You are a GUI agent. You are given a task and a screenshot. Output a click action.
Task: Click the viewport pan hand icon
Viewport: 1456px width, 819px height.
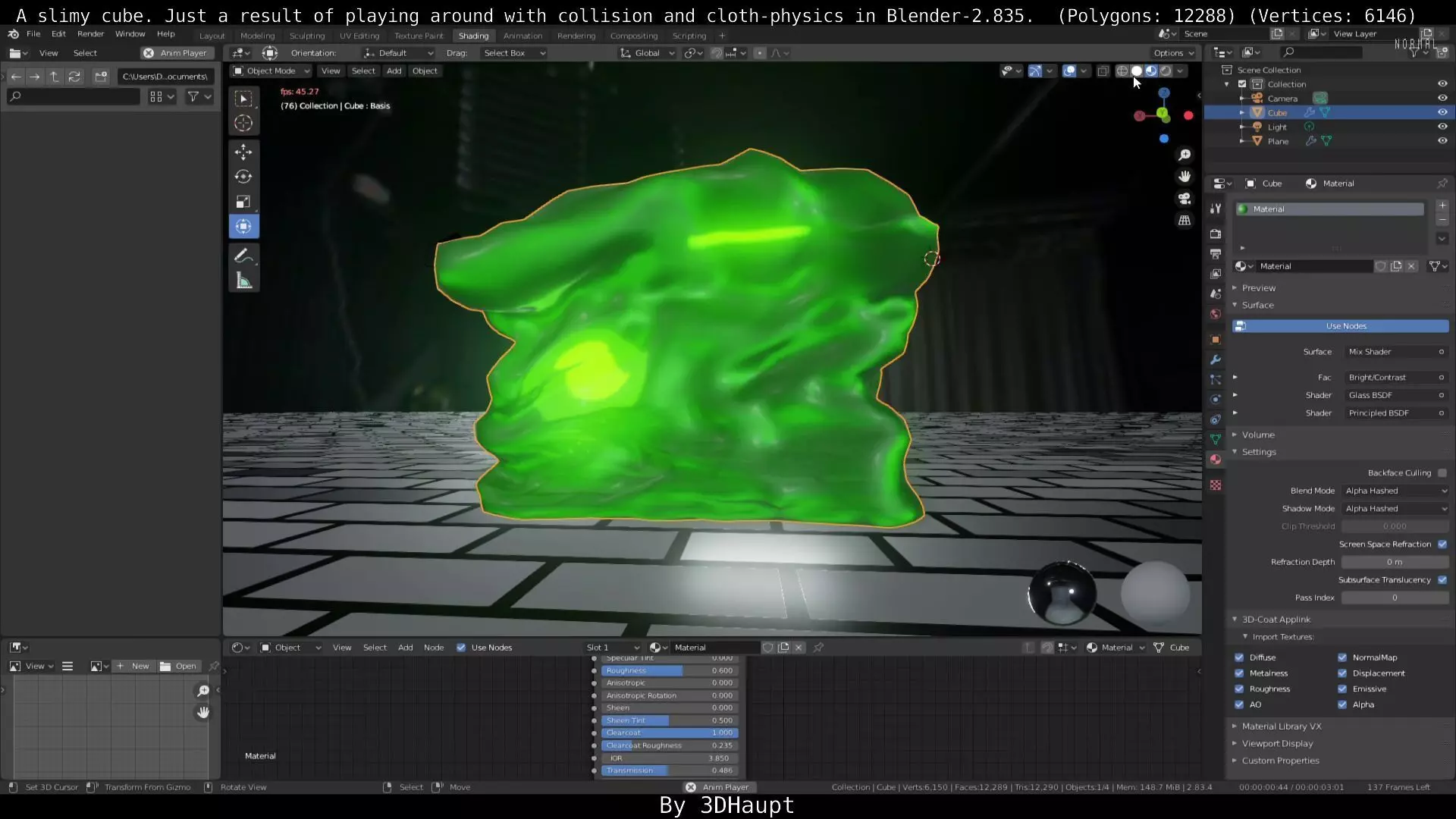pos(1185,177)
